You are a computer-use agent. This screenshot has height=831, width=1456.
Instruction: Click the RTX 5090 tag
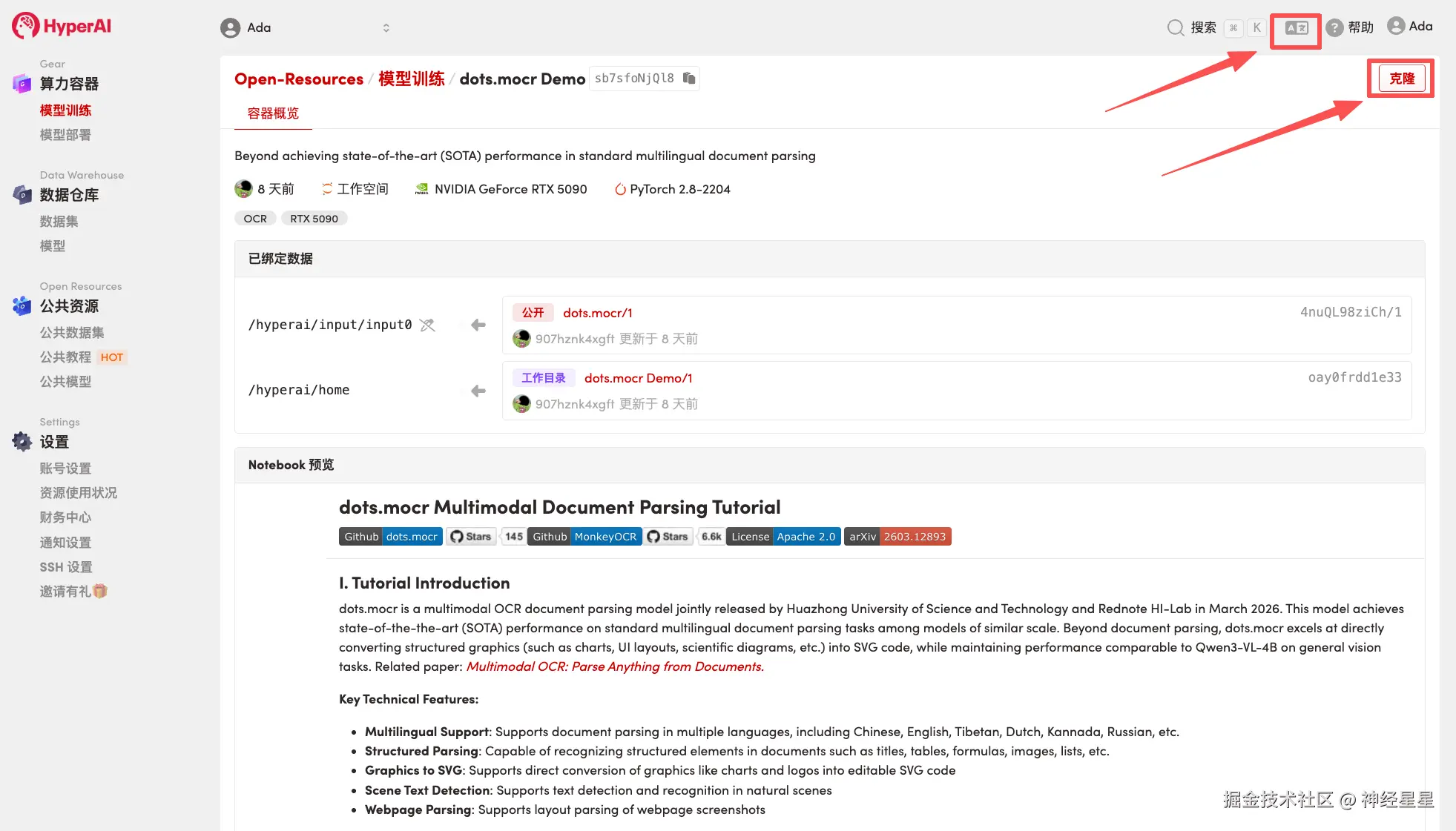(314, 219)
